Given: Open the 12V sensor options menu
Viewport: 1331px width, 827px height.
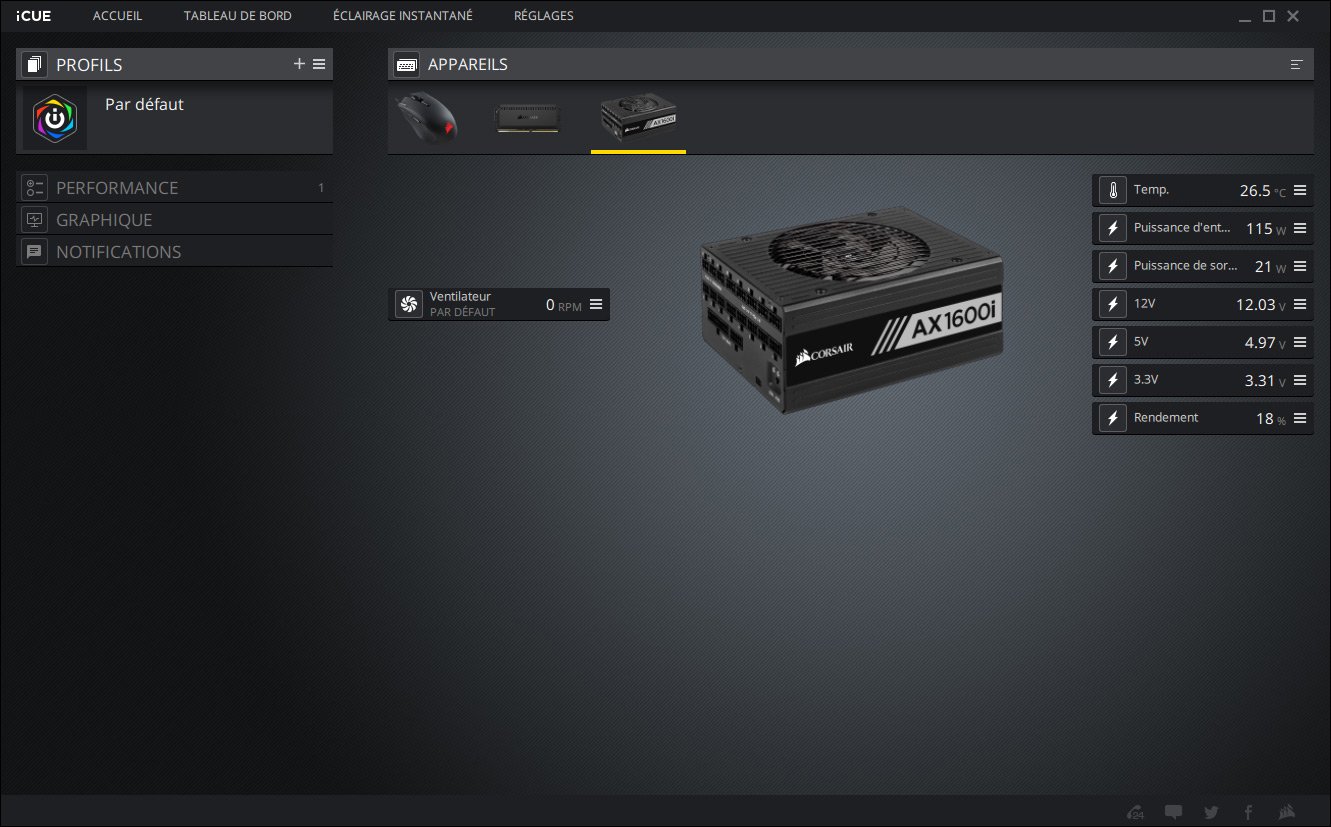Looking at the screenshot, I should click(x=1300, y=304).
